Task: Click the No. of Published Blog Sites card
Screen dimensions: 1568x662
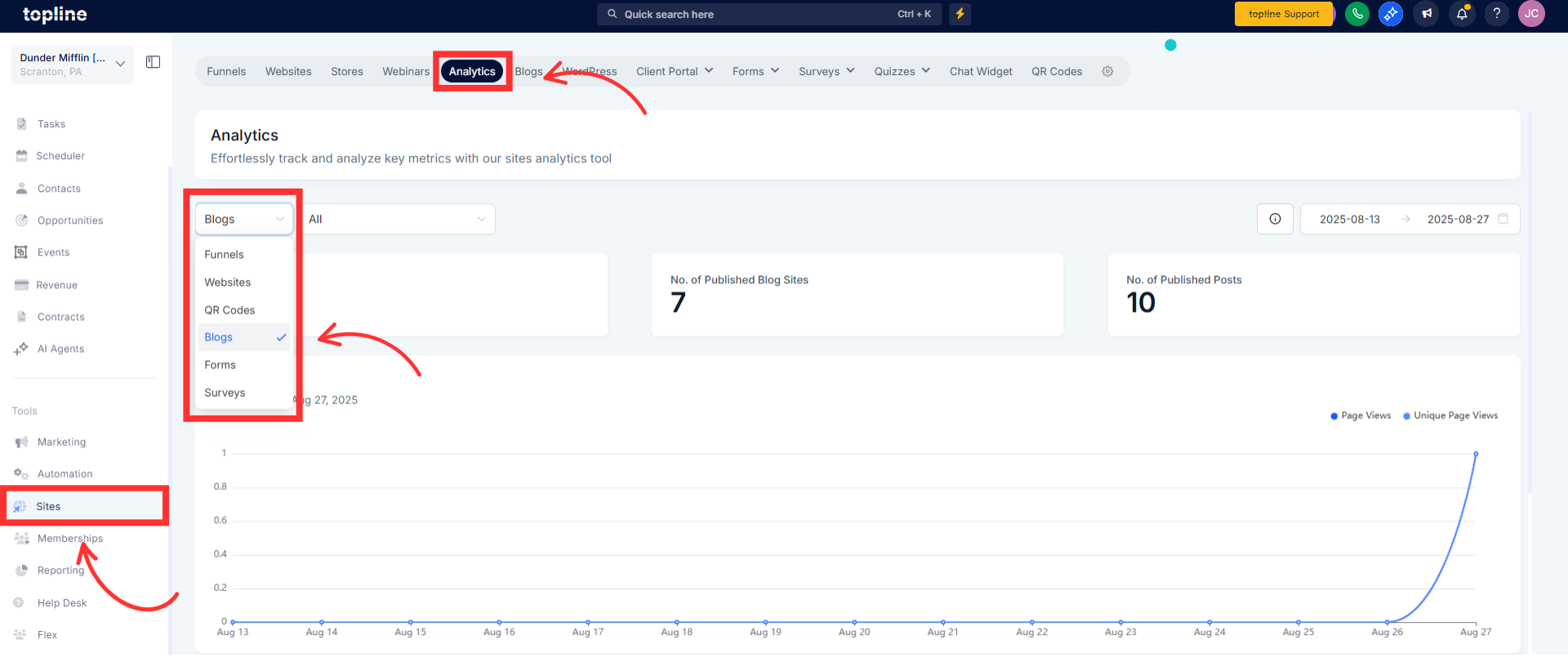Action: (857, 295)
